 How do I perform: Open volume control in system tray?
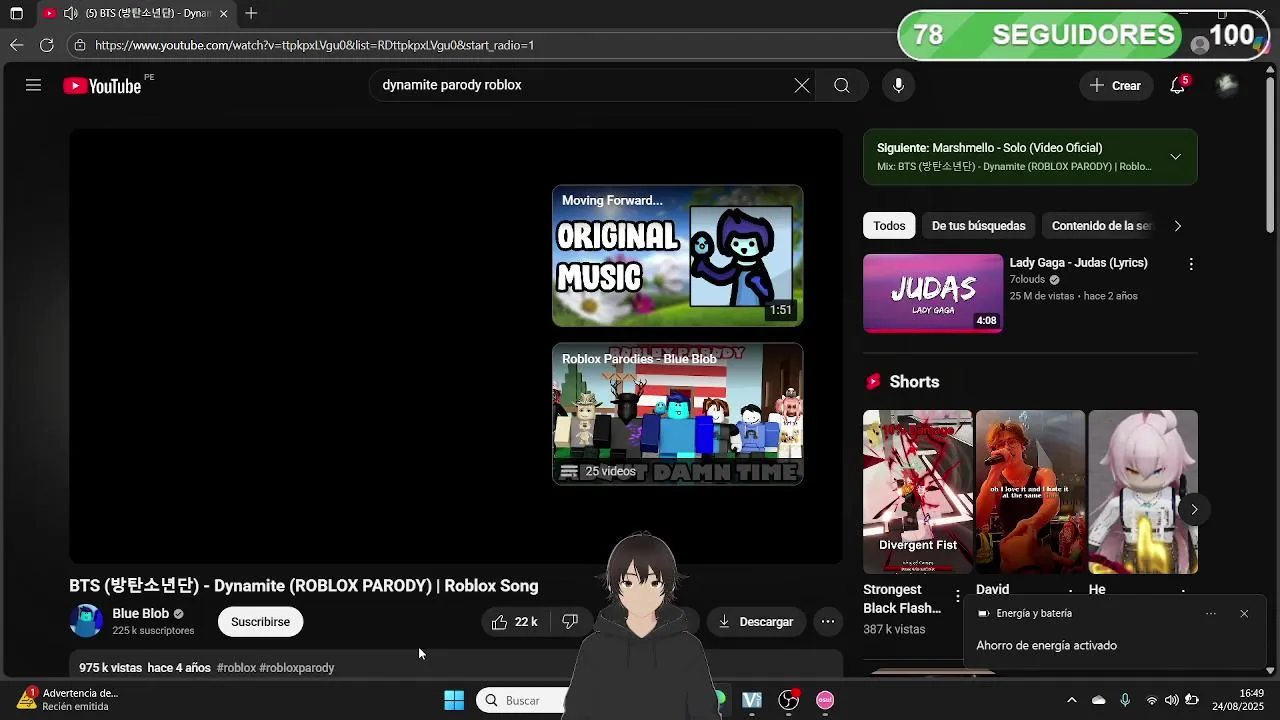1171,700
